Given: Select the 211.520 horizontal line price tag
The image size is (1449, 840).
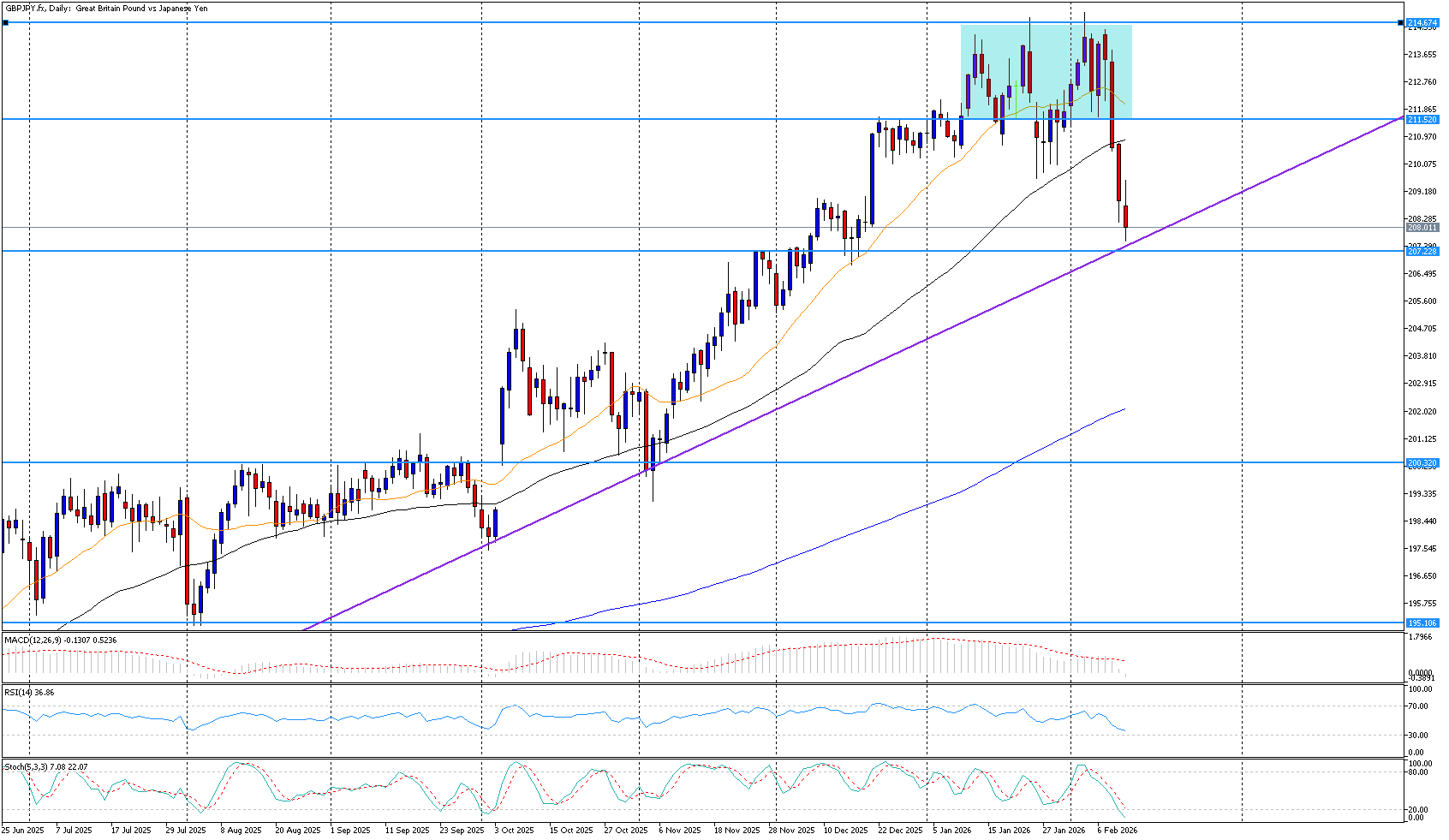Looking at the screenshot, I should coord(1422,120).
